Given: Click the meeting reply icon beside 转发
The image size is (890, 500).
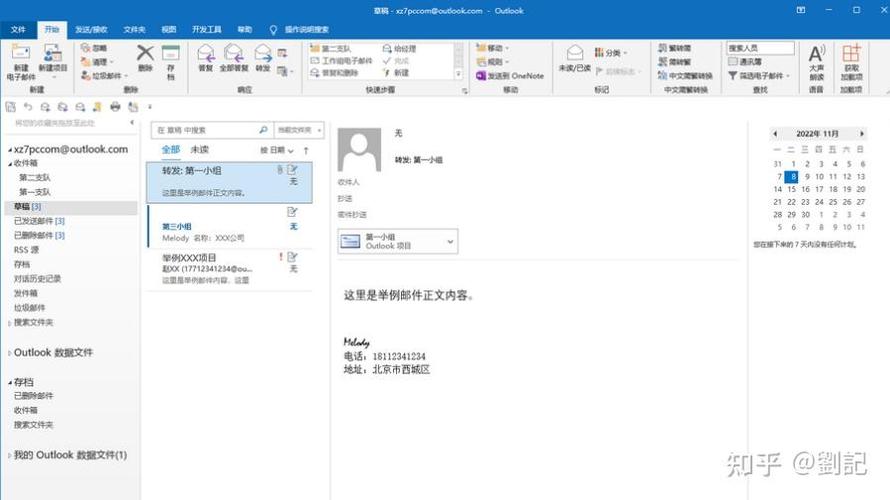Looking at the screenshot, I should pos(282,53).
